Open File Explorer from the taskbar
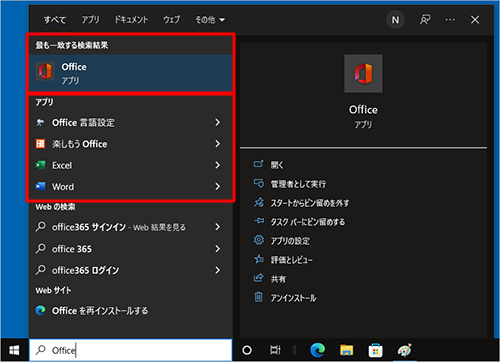 click(346, 350)
